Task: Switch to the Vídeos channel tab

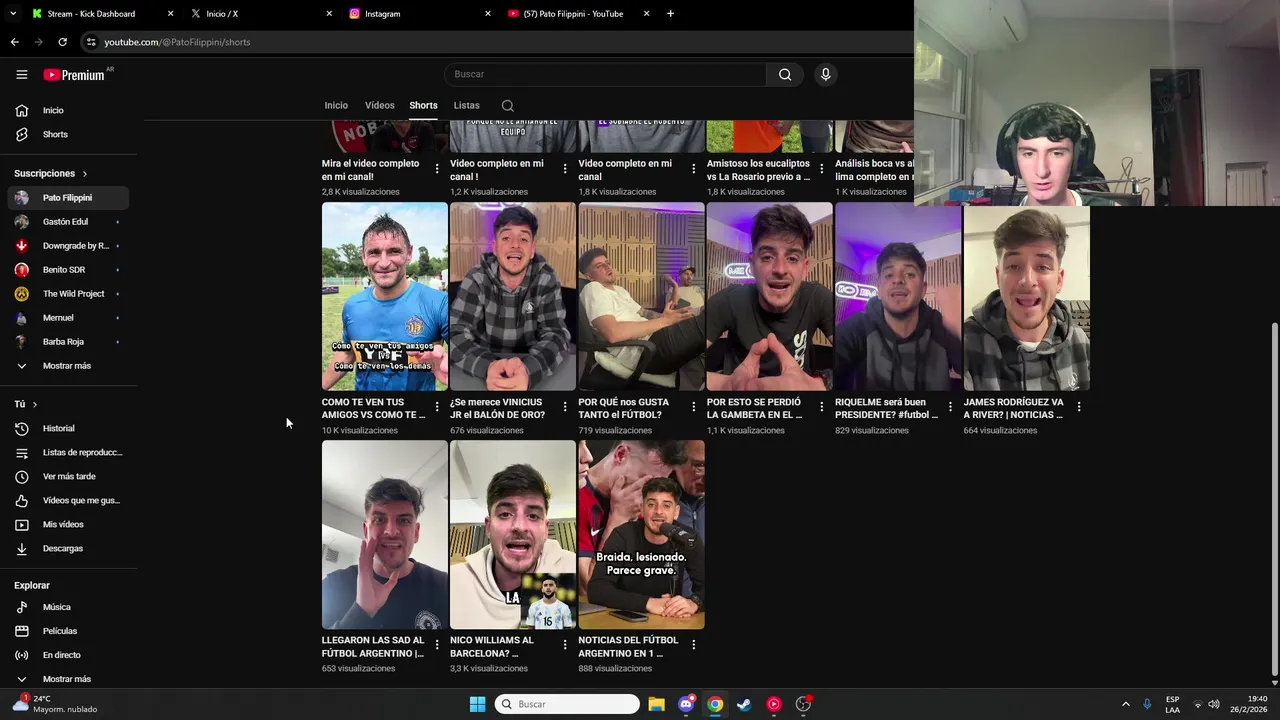Action: coord(380,105)
